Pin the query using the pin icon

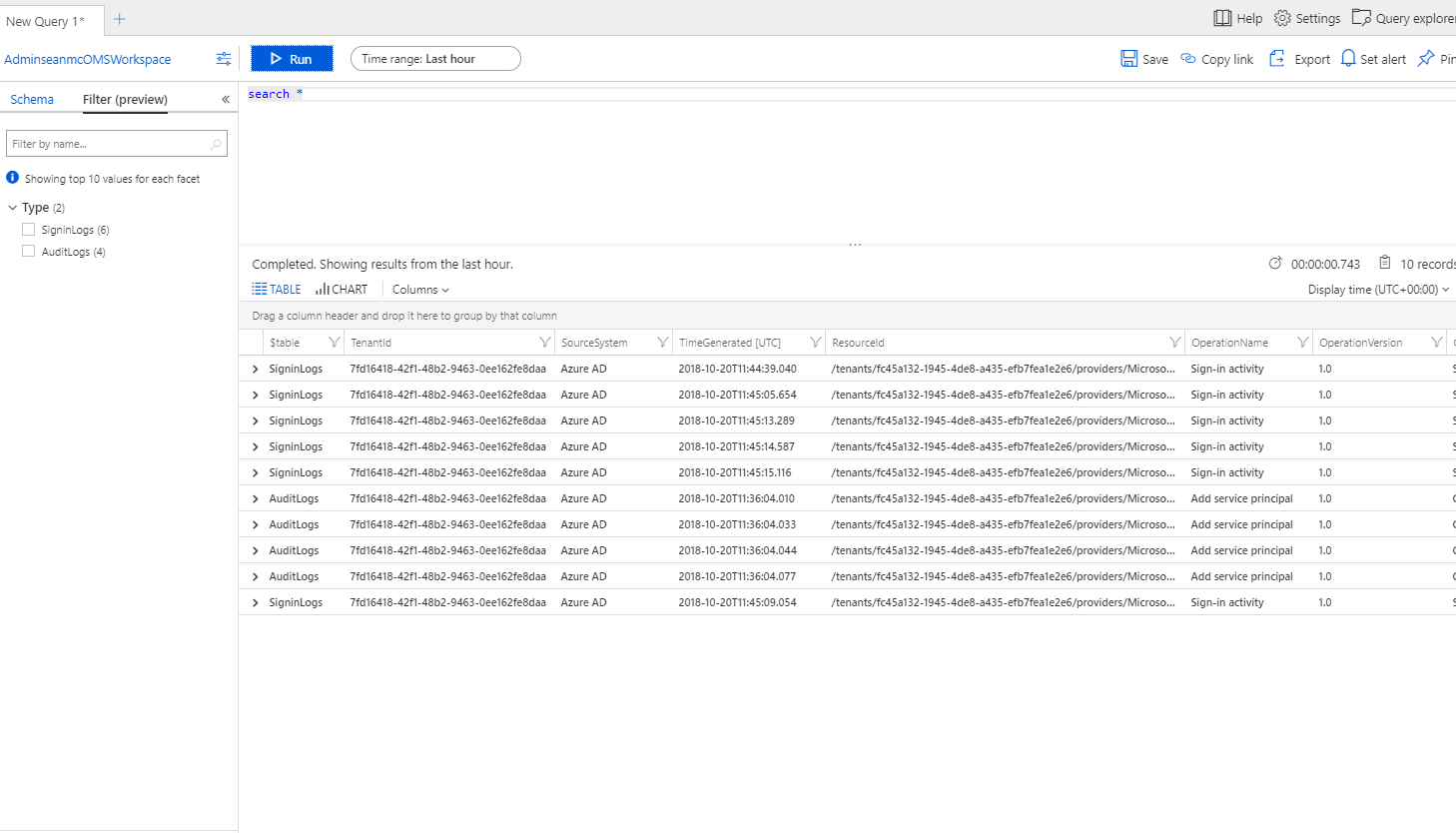(1425, 58)
